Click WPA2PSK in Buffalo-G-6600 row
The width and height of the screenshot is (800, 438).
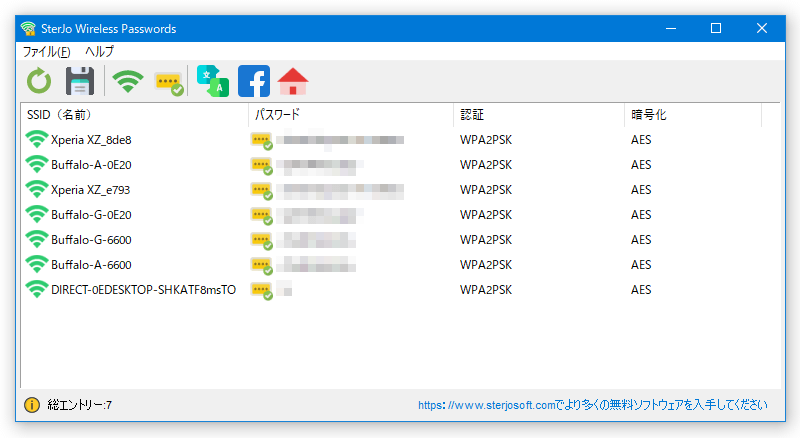tap(486, 239)
